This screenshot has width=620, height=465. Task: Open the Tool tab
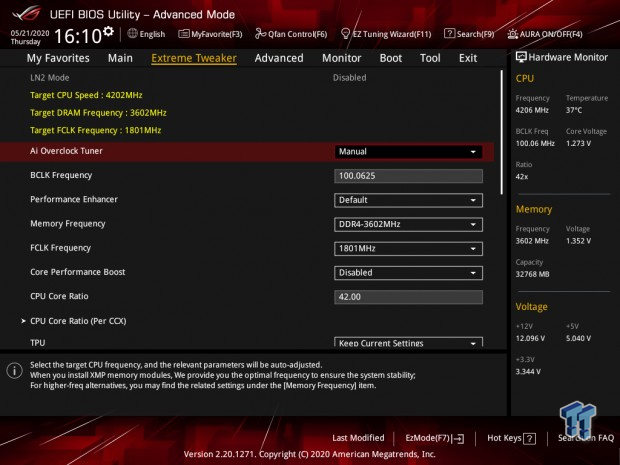pyautogui.click(x=430, y=58)
